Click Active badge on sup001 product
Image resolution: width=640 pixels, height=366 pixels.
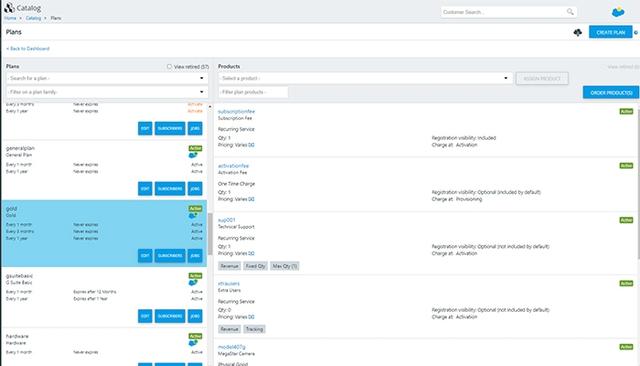tap(626, 220)
